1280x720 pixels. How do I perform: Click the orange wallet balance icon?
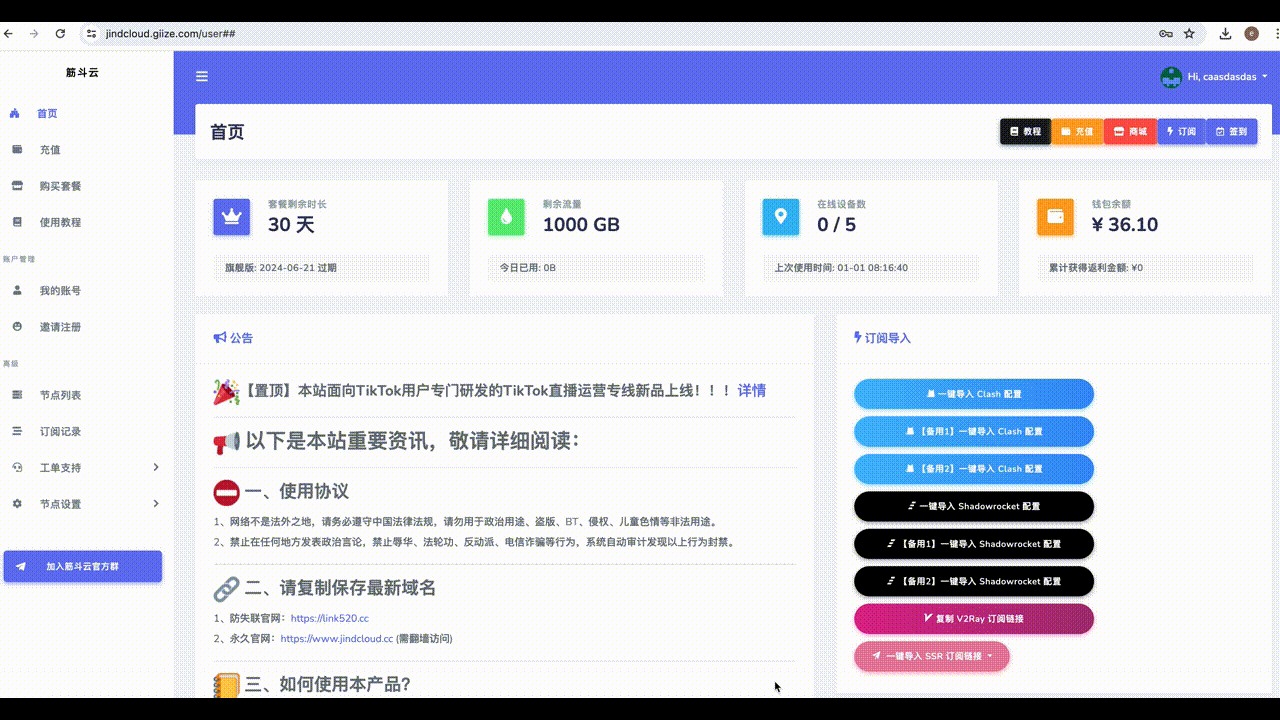(1055, 217)
